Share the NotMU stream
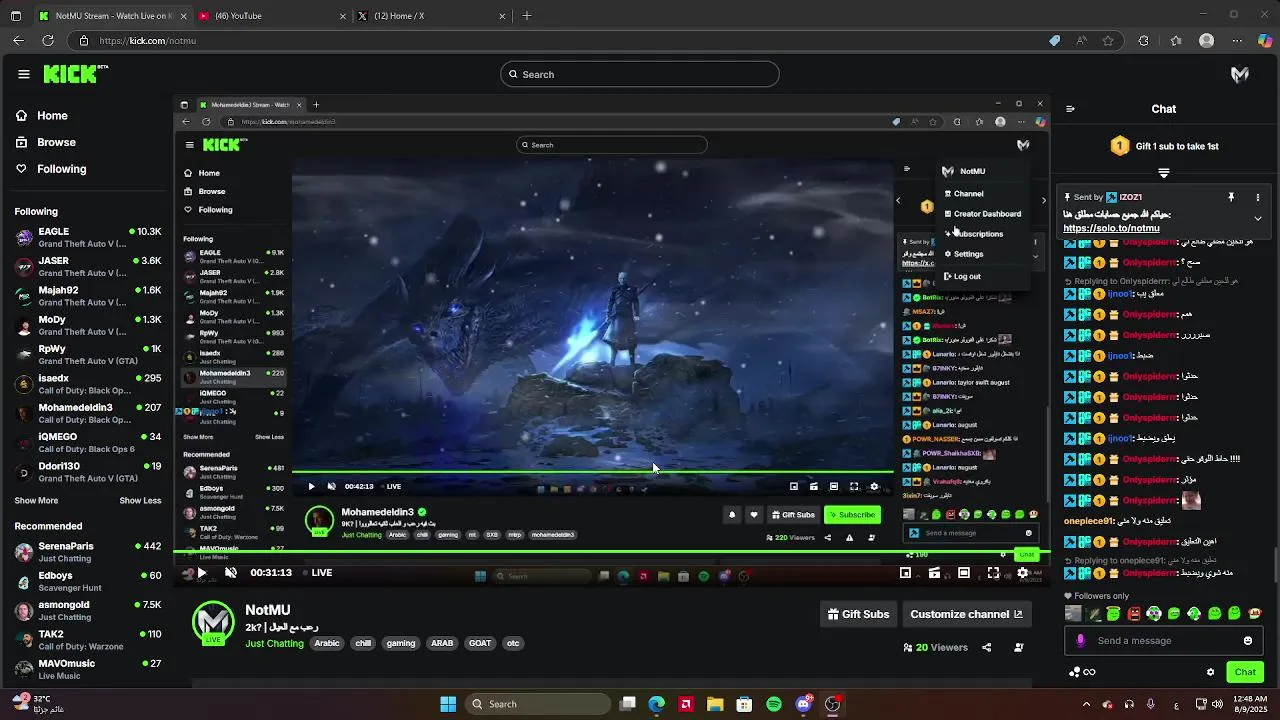The width and height of the screenshot is (1280, 720). point(986,647)
